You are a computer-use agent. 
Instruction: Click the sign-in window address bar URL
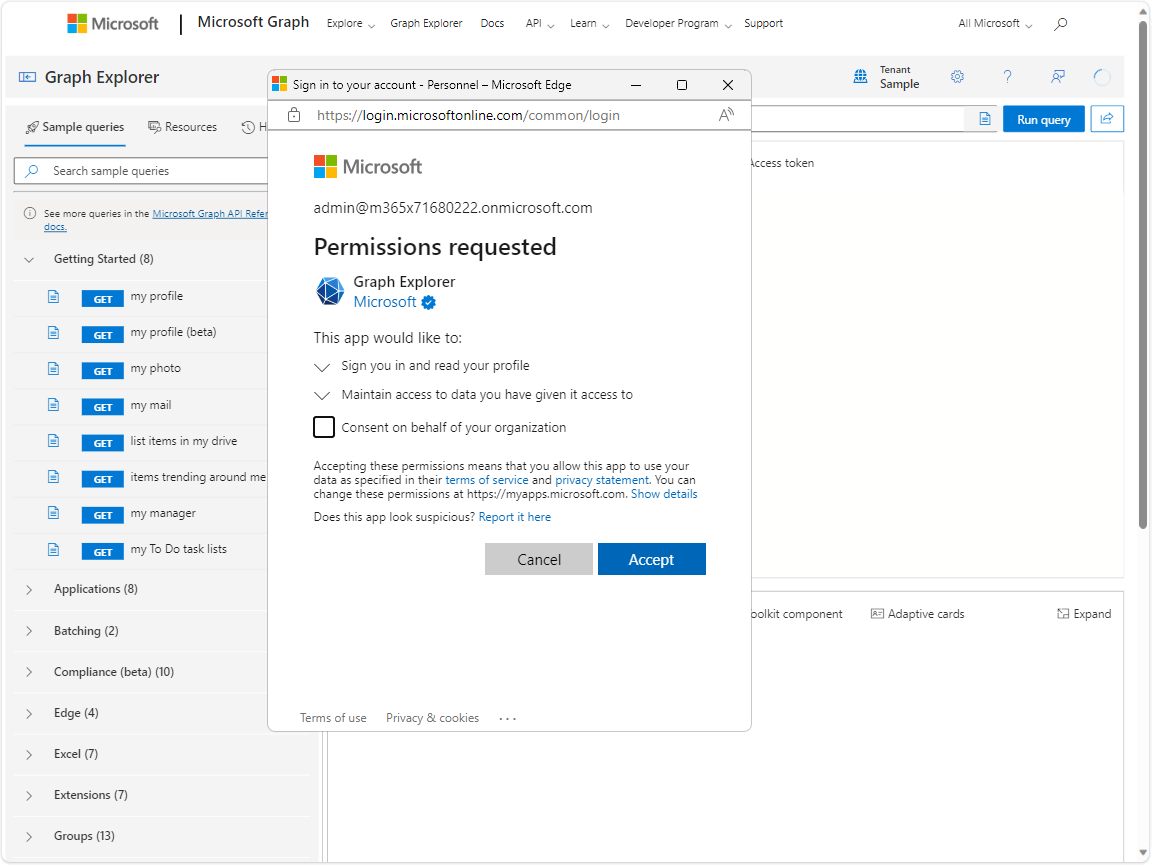click(x=468, y=115)
